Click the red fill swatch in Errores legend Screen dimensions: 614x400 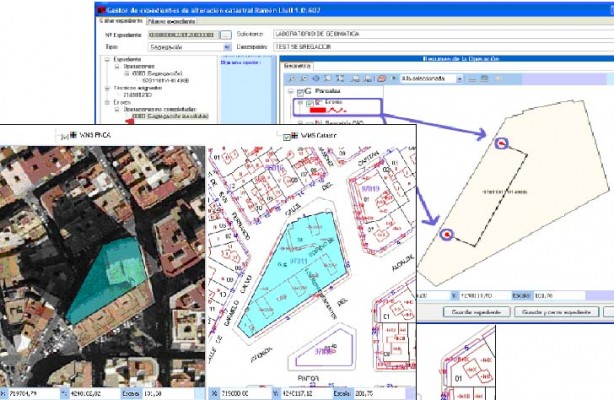tap(318, 110)
